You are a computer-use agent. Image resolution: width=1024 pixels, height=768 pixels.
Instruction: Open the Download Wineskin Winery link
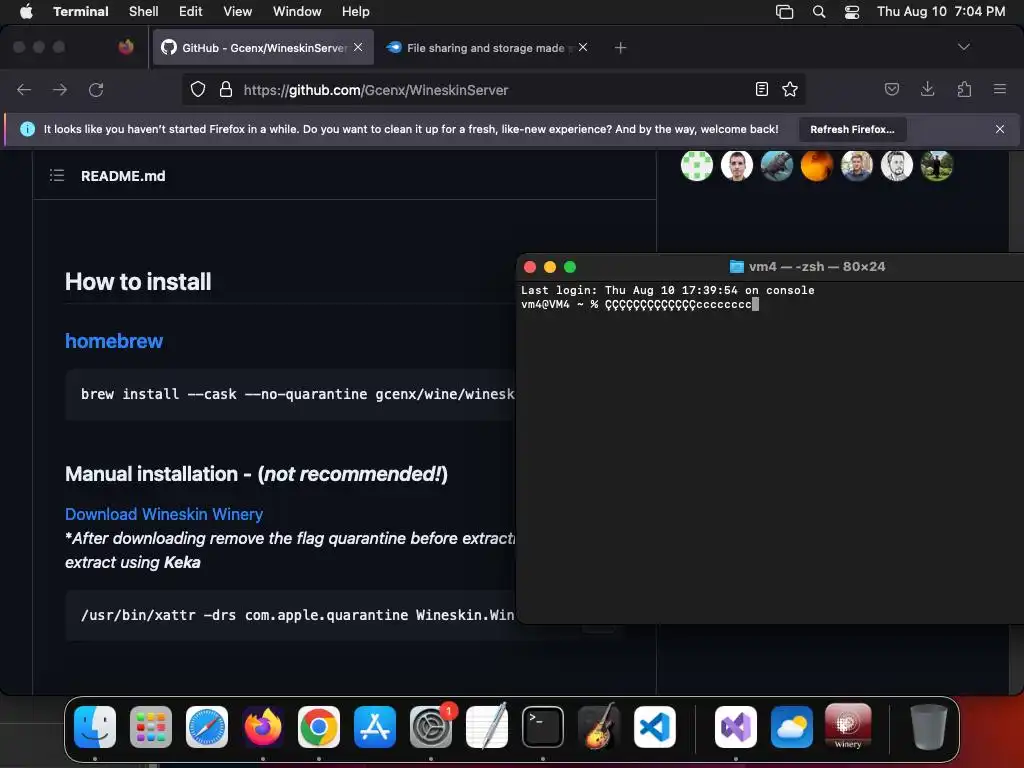164,514
